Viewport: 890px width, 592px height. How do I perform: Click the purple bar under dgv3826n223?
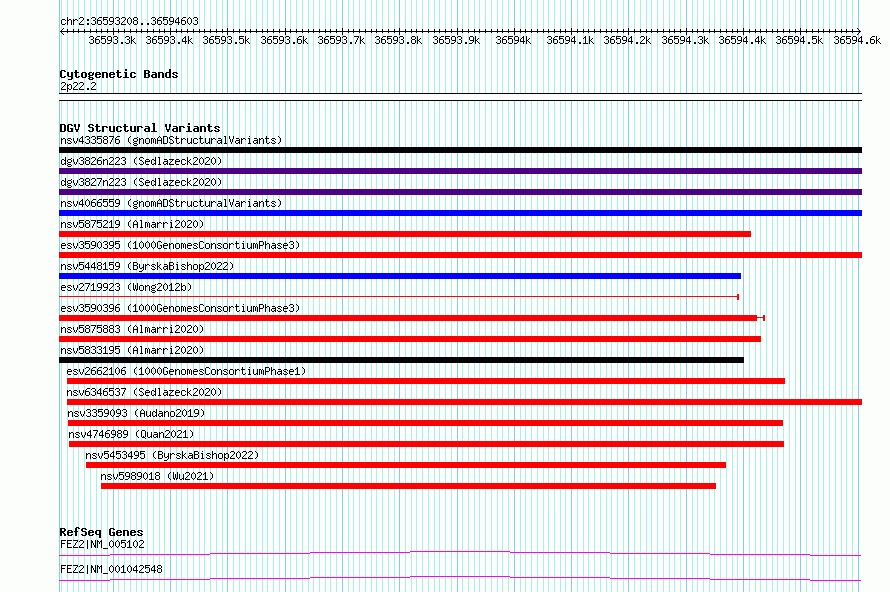(x=460, y=171)
